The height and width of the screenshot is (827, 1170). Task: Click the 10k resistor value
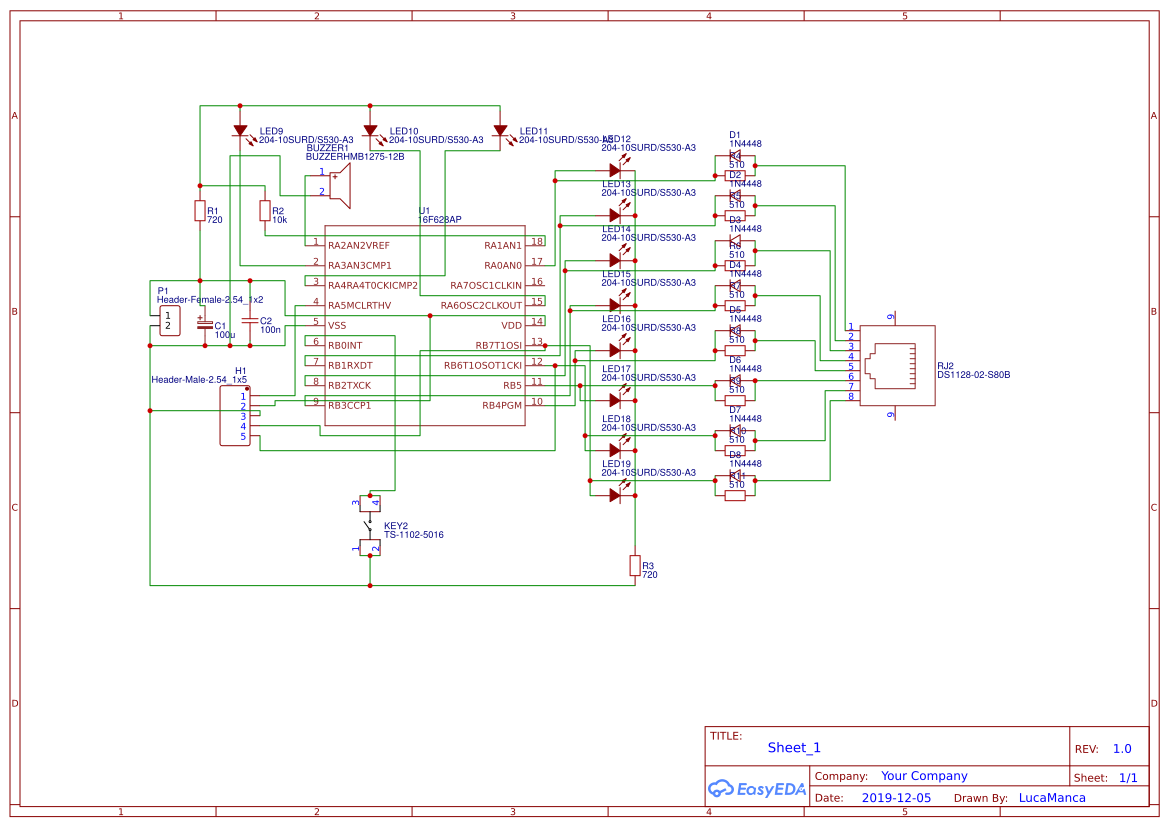pos(280,220)
